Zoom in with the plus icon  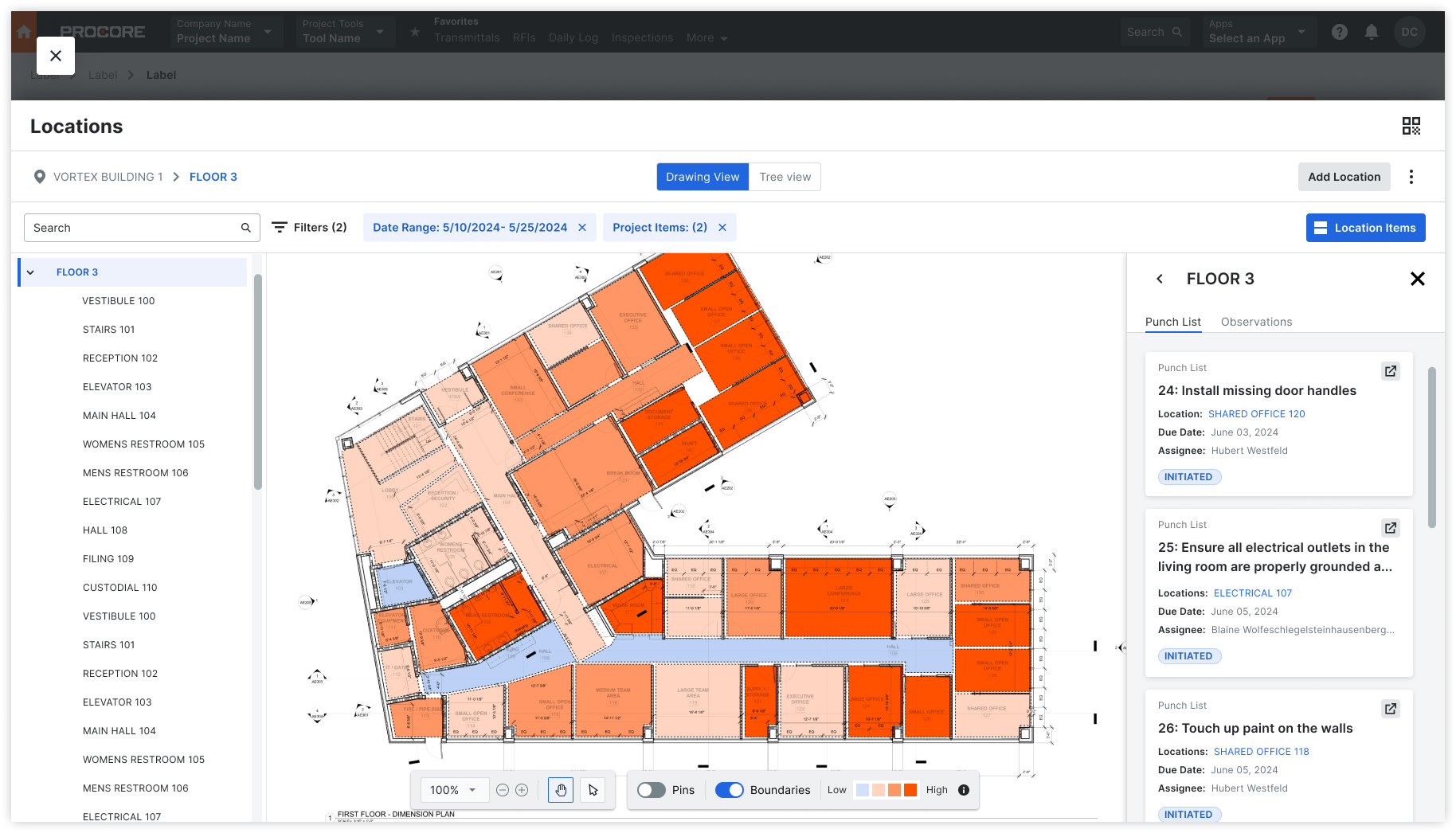point(523,789)
